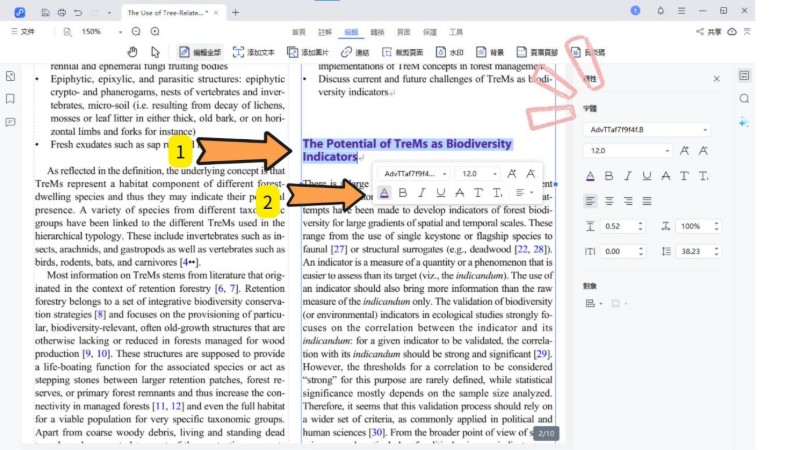Click the 添加文本 button
This screenshot has width=800, height=450.
pos(254,52)
